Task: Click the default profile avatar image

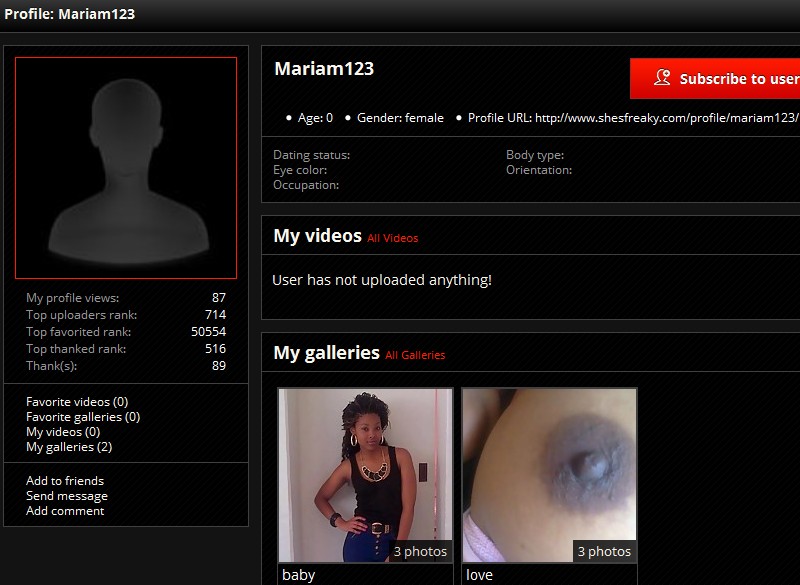Action: point(126,168)
